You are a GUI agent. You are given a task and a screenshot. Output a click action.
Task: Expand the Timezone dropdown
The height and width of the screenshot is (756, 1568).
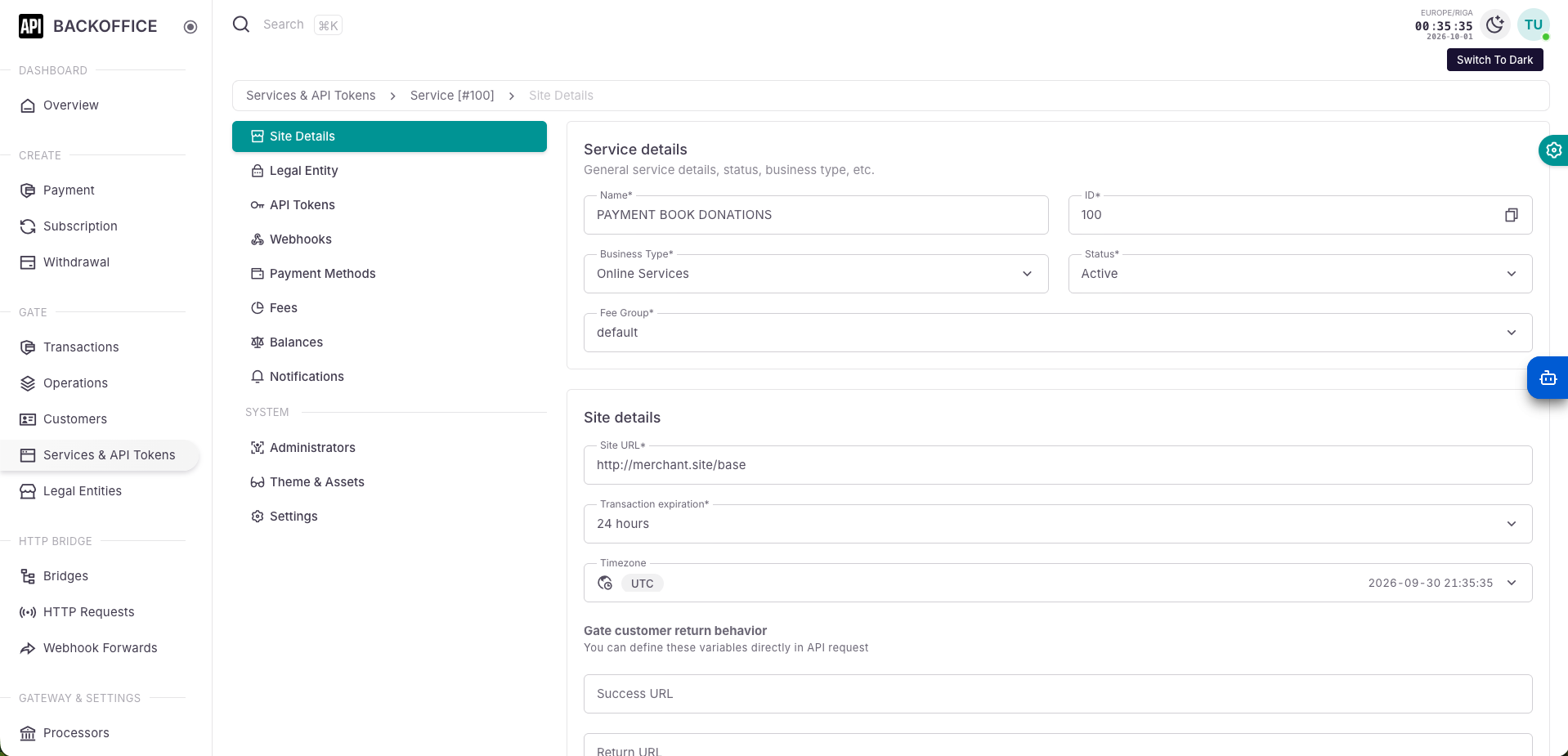[x=1512, y=583]
